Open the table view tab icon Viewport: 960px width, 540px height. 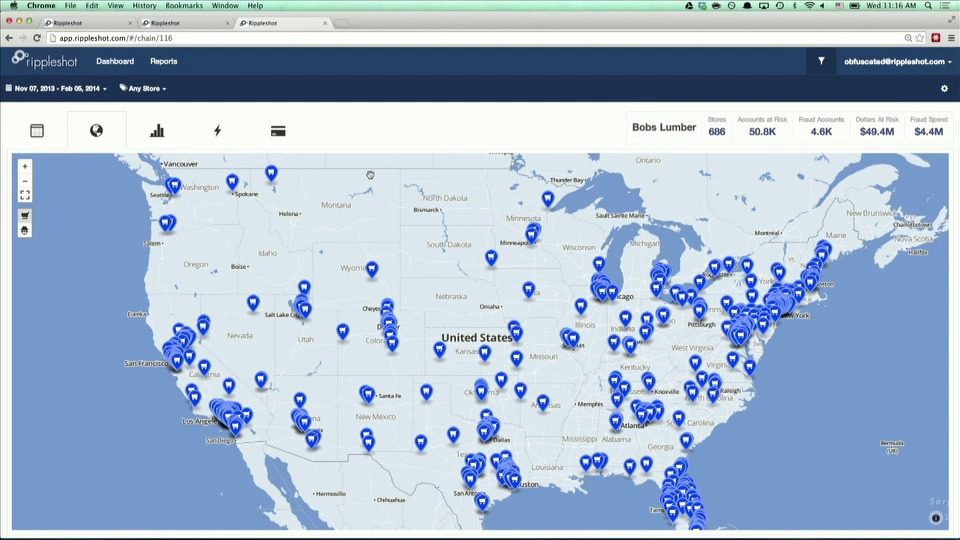click(x=37, y=130)
